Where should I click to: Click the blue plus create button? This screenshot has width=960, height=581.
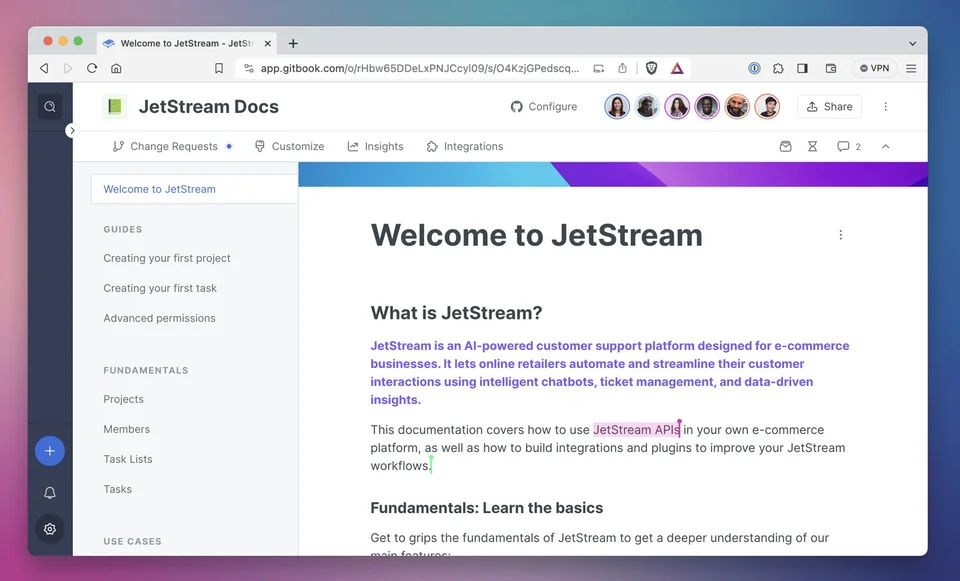coord(50,451)
